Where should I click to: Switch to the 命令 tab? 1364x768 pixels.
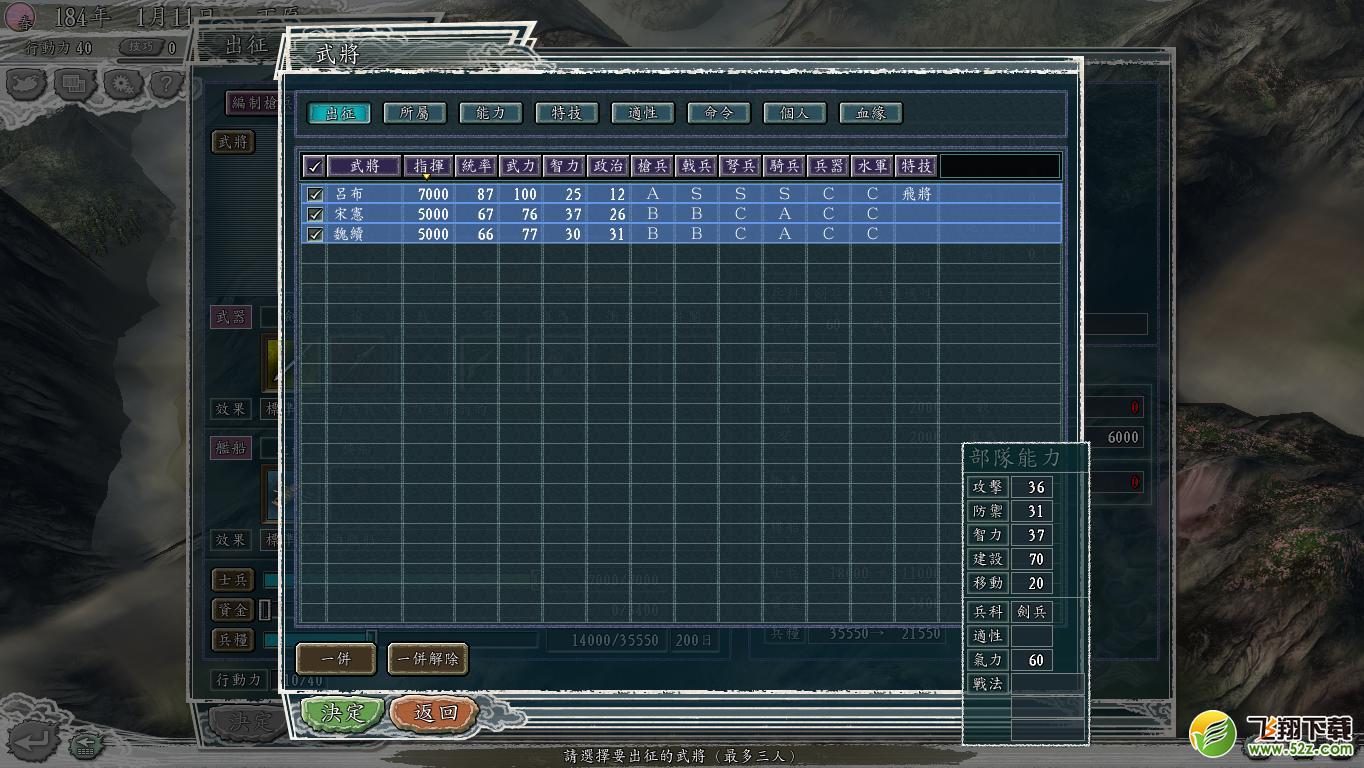[719, 113]
